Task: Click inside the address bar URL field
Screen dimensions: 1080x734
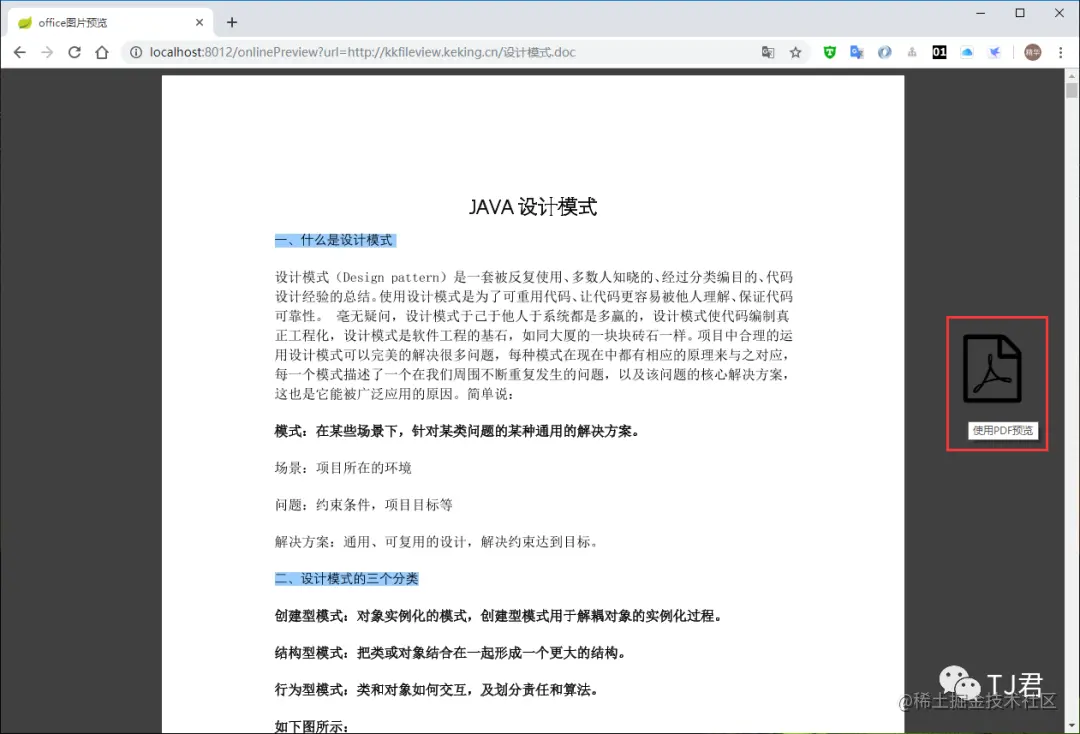Action: pos(400,52)
